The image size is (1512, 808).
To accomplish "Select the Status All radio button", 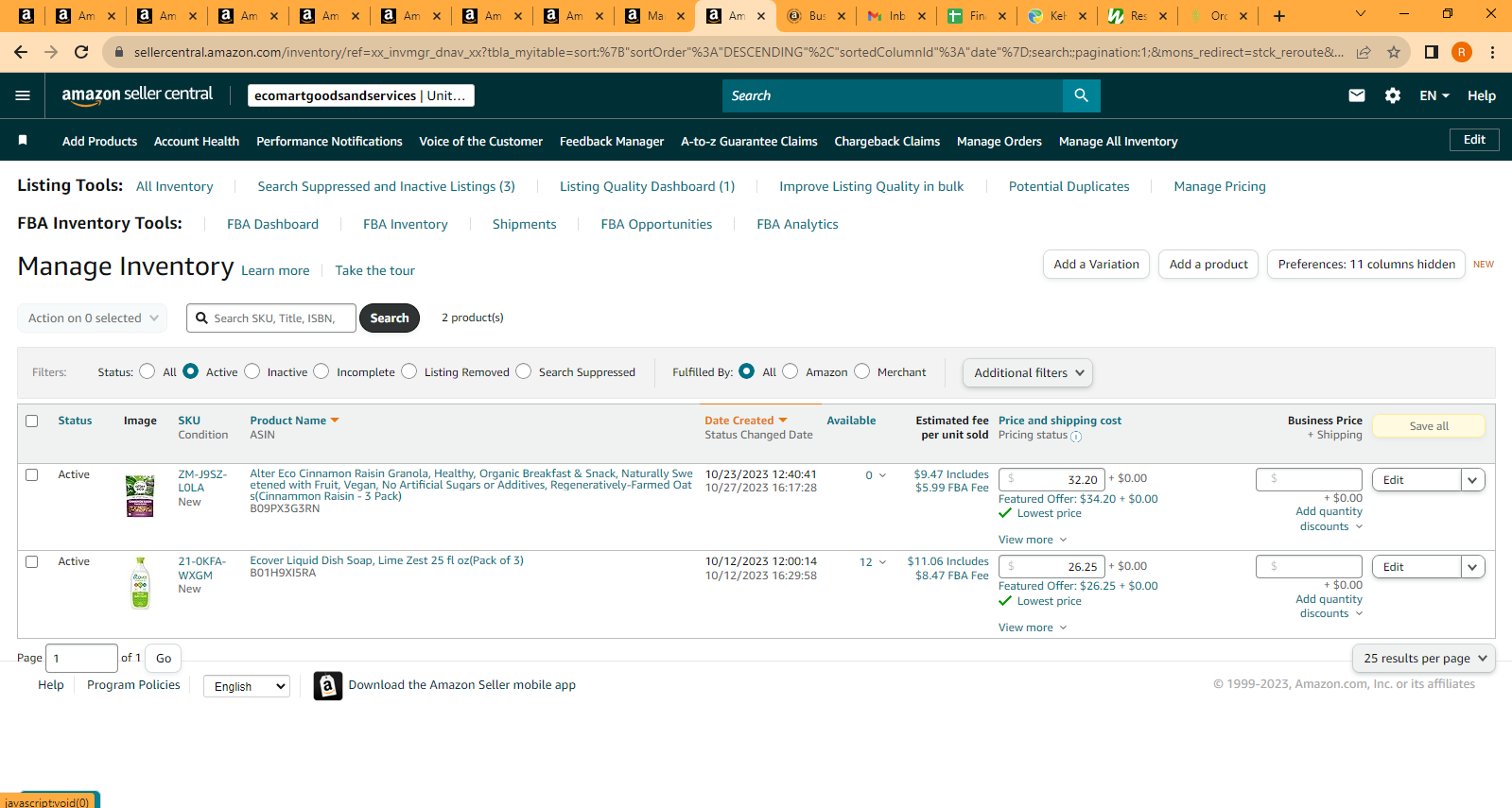I will [x=147, y=371].
